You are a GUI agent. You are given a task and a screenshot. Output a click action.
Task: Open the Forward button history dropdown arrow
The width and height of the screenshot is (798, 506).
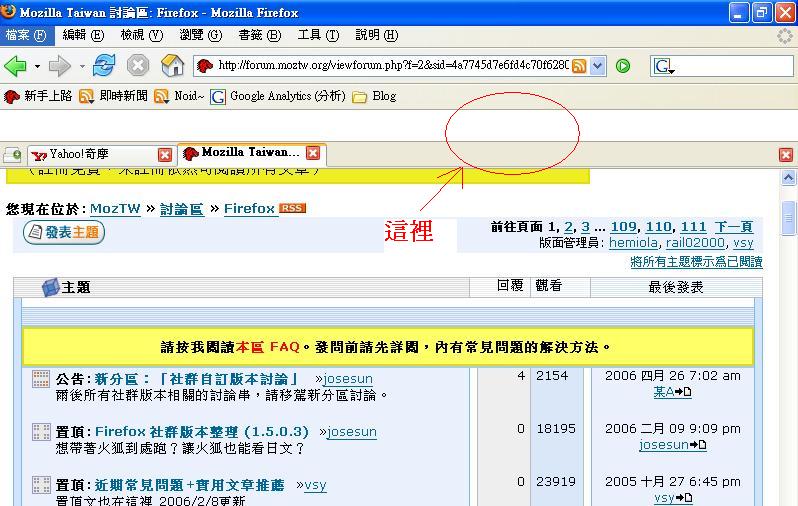tap(82, 66)
